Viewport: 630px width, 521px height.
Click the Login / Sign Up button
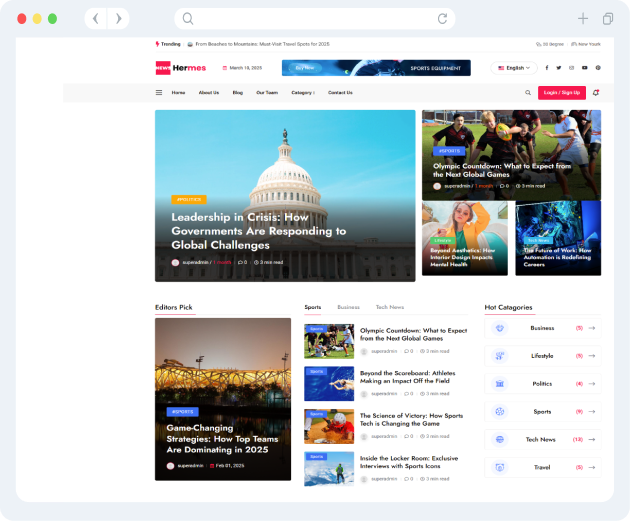point(562,93)
